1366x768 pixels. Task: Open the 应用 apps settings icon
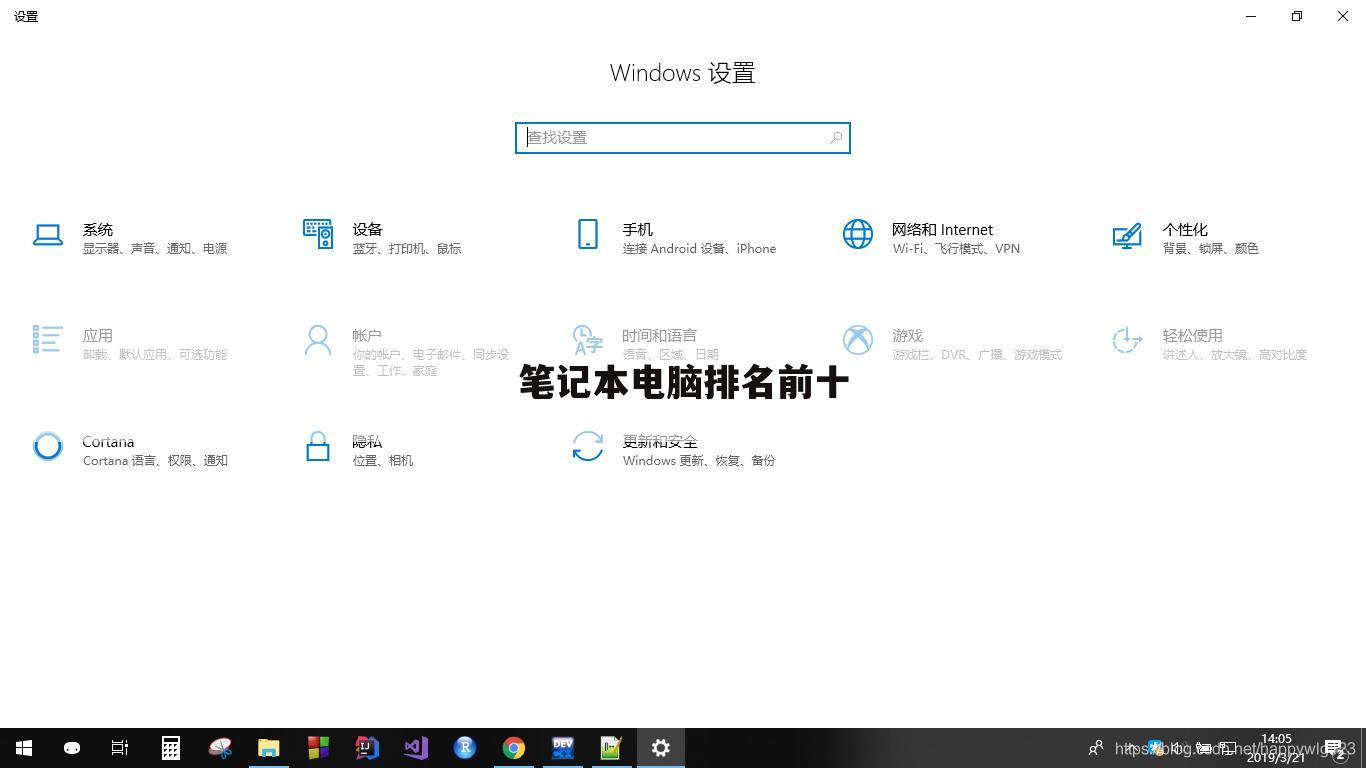(48, 339)
